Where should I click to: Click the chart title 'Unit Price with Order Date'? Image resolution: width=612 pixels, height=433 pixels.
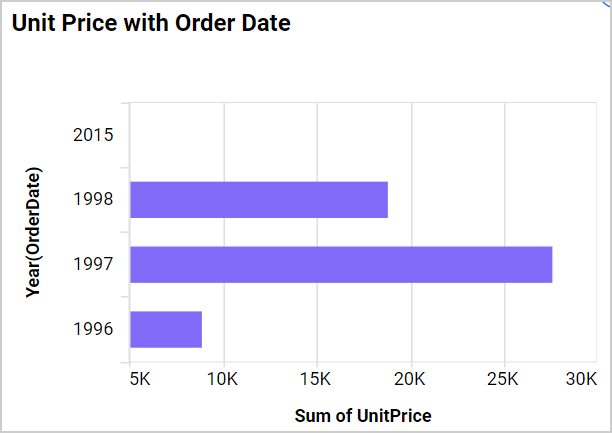tap(151, 23)
